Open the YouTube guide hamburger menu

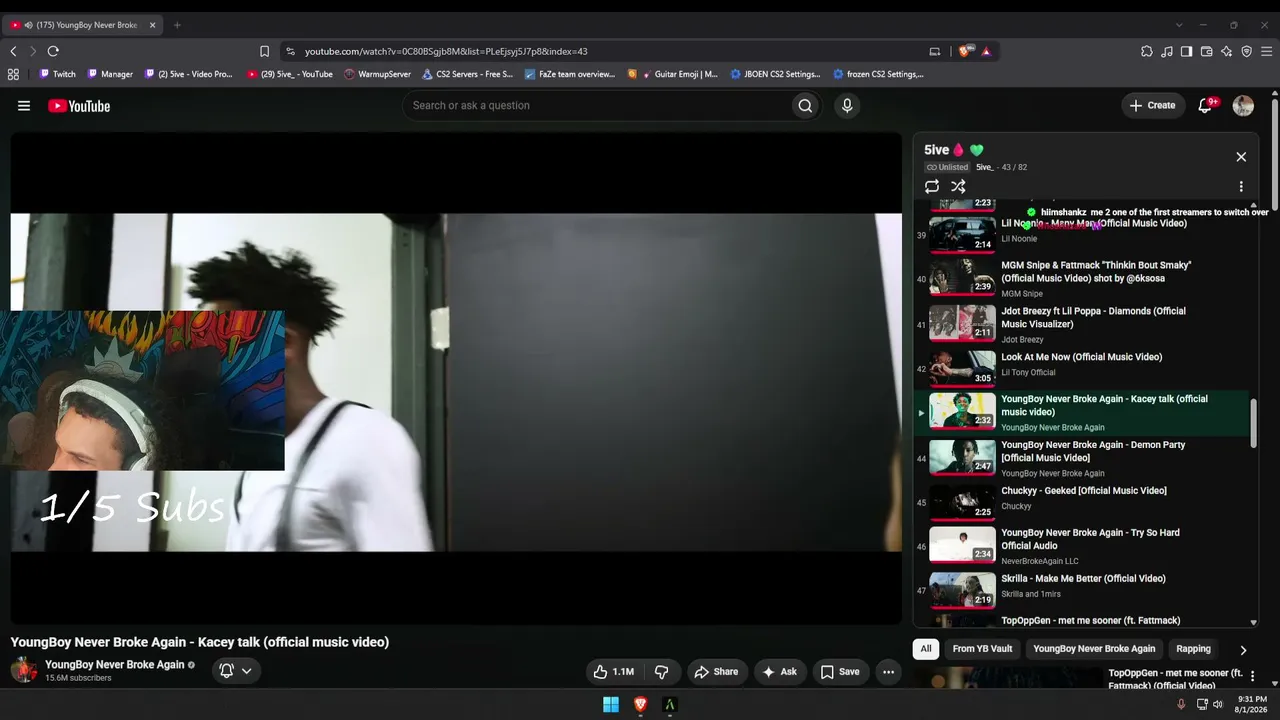click(x=24, y=105)
